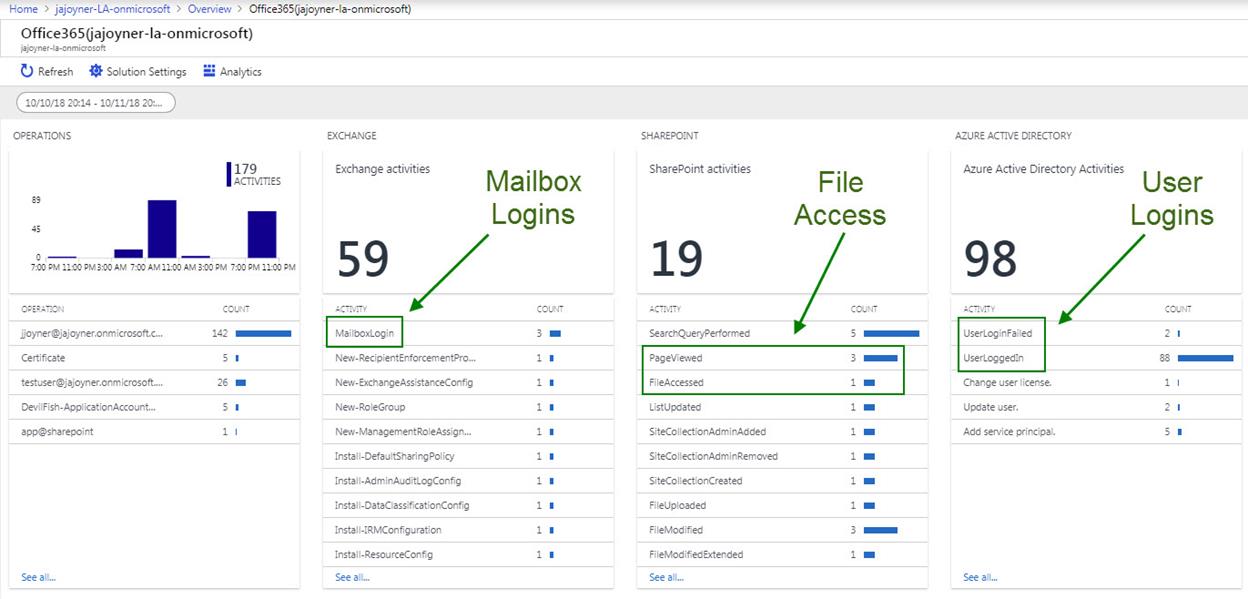Image resolution: width=1248 pixels, height=599 pixels.
Task: Click the Analytics grid icon
Action: click(x=209, y=71)
